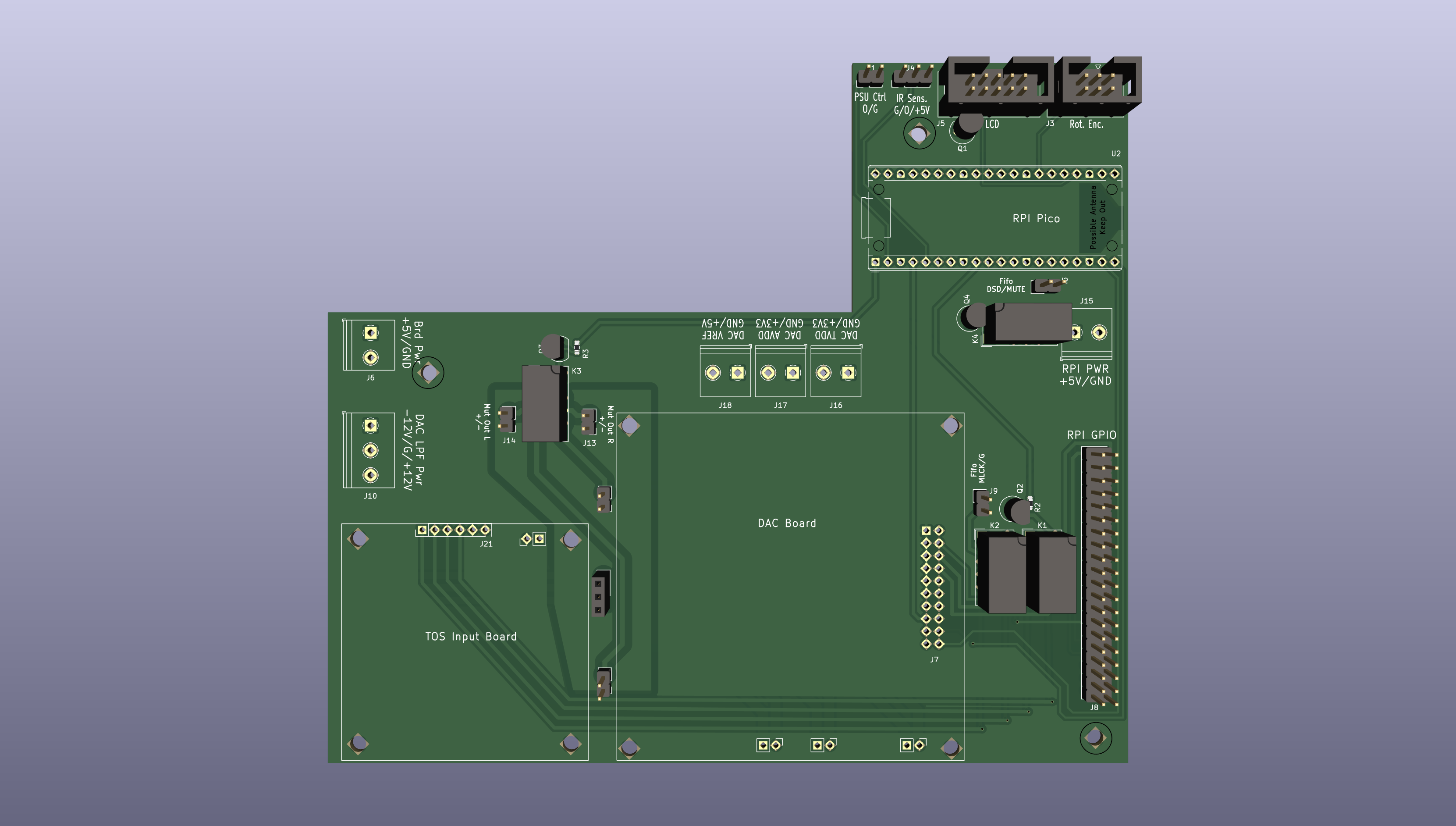Select the DAC AVDD GND/+3V3 label
1456x826 pixels.
pyautogui.click(x=780, y=329)
